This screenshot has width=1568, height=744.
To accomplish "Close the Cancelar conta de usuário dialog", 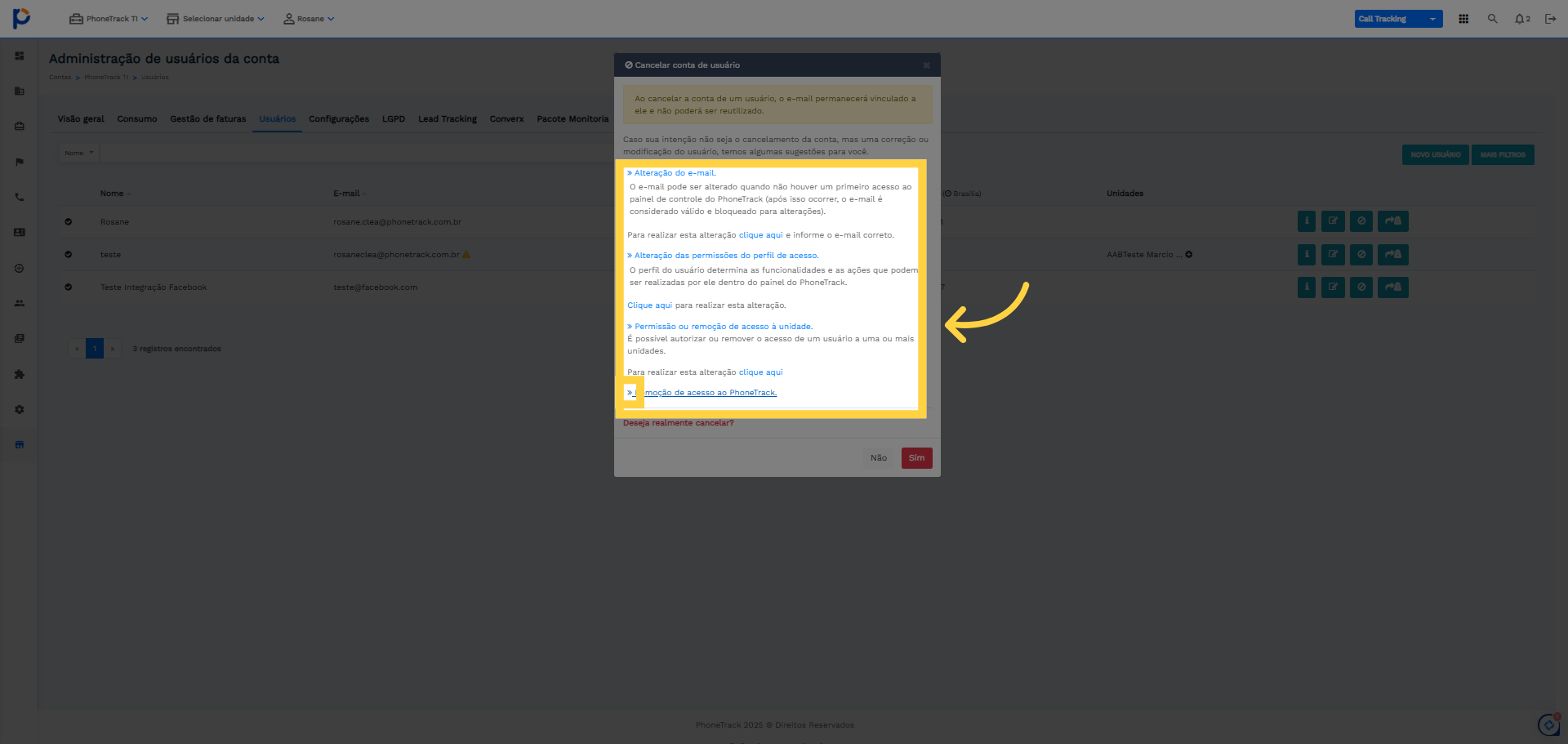I will pos(927,65).
